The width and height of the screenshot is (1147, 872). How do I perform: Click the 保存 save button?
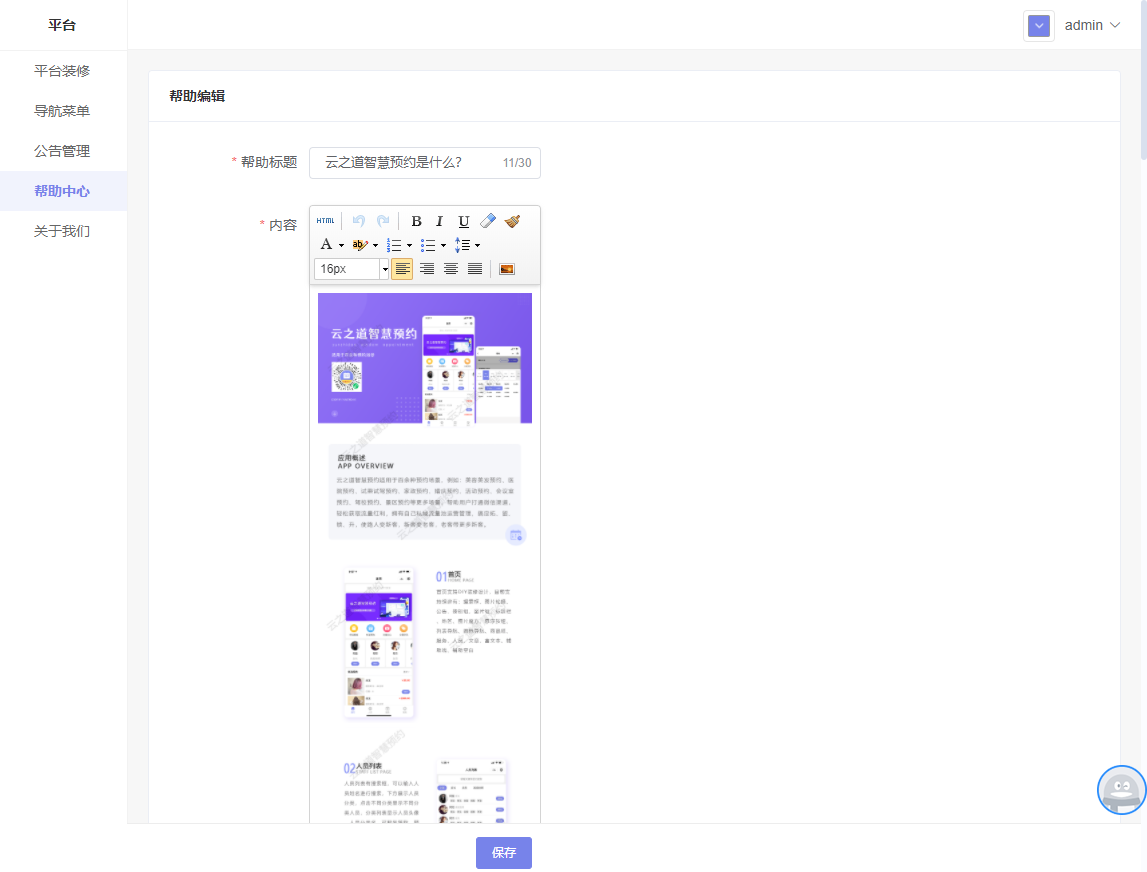(x=504, y=853)
